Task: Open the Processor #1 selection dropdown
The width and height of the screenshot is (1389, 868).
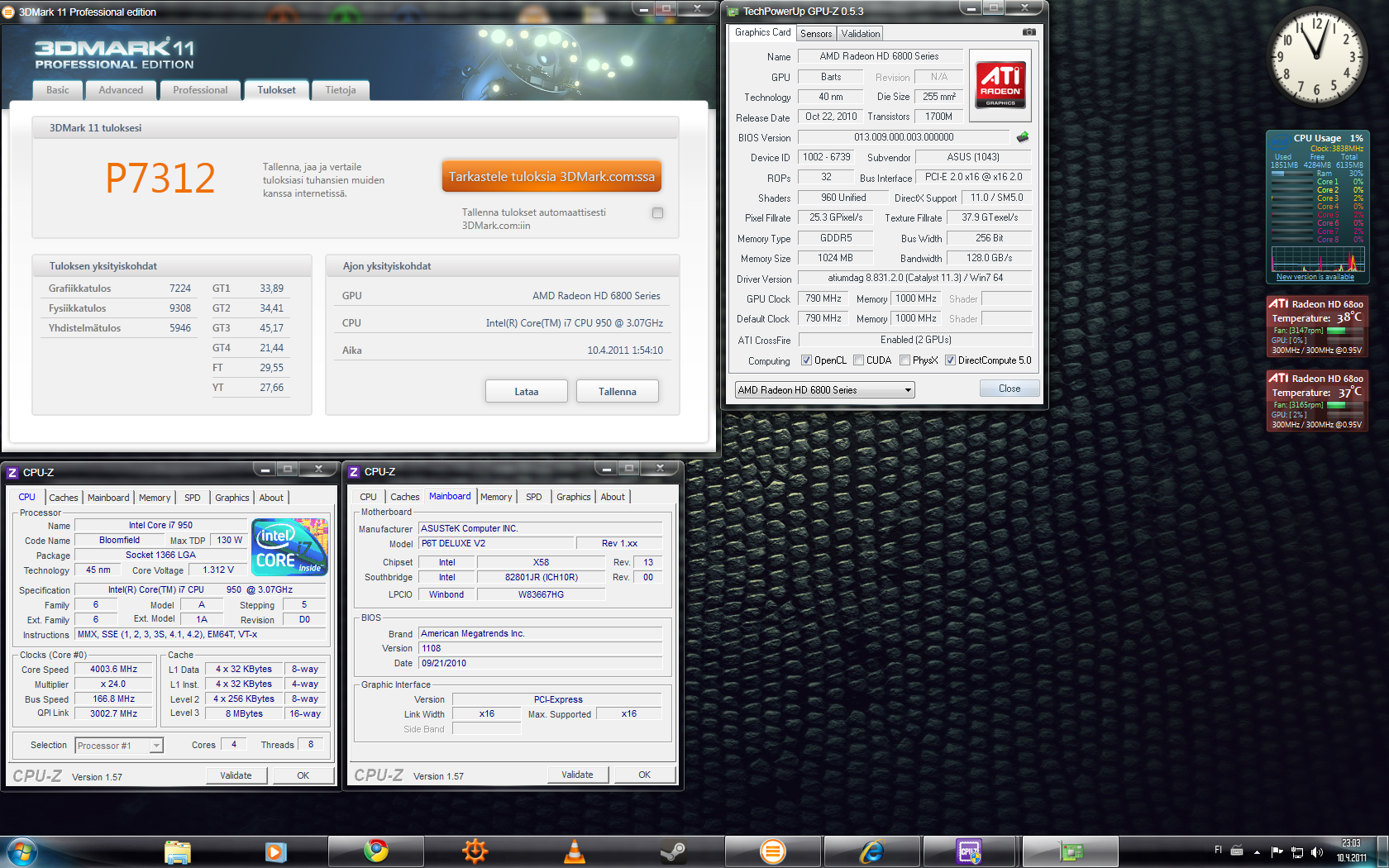Action: [119, 746]
